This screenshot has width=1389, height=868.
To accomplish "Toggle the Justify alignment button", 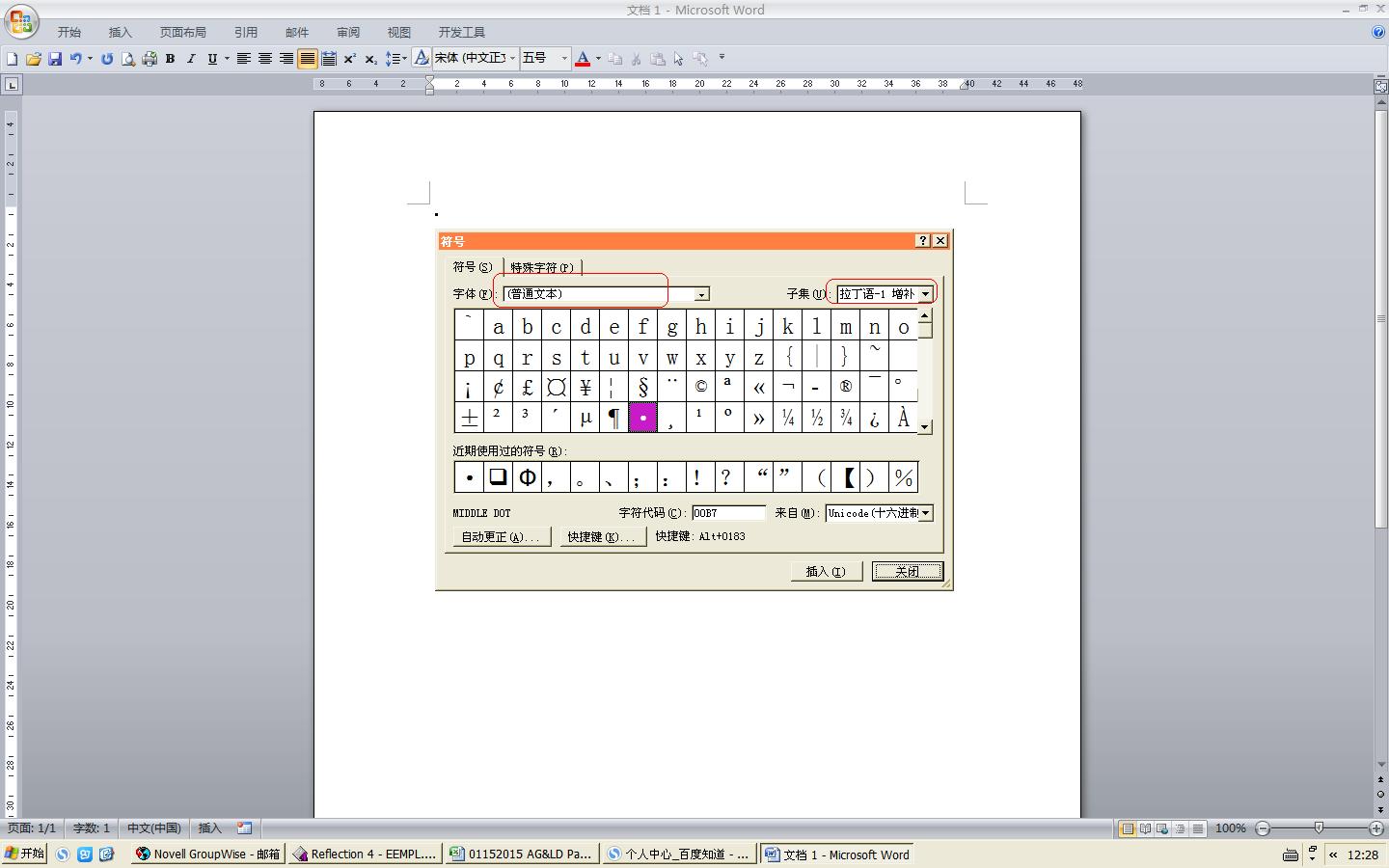I will 308,59.
